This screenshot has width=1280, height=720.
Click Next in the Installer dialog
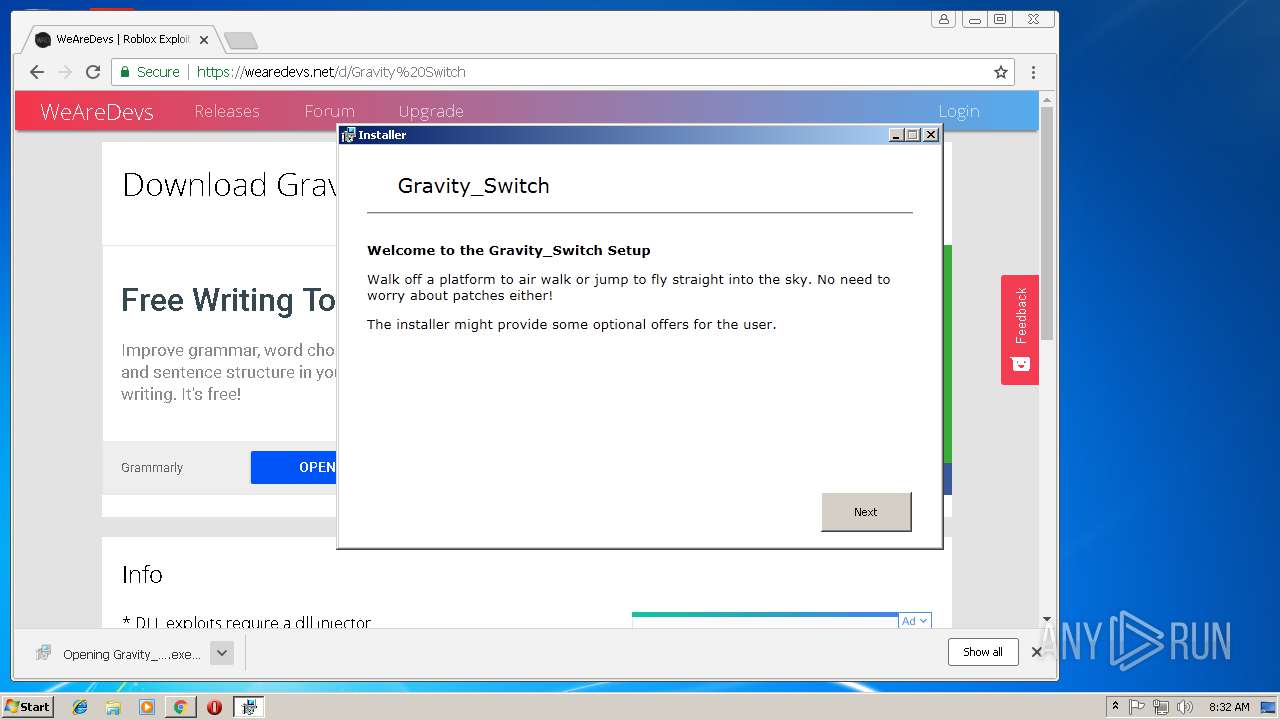(866, 512)
